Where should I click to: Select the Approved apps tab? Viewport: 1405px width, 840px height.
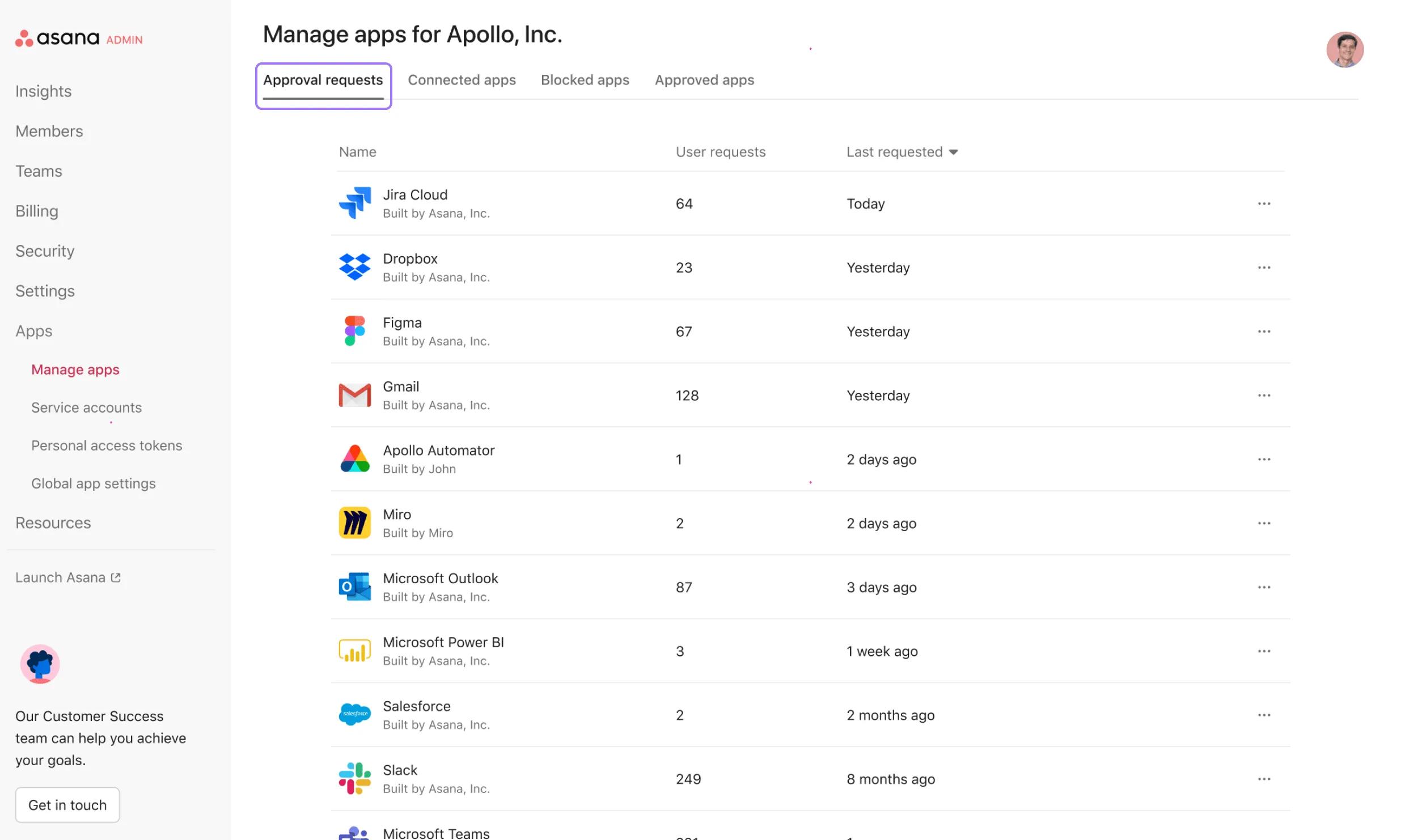704,80
